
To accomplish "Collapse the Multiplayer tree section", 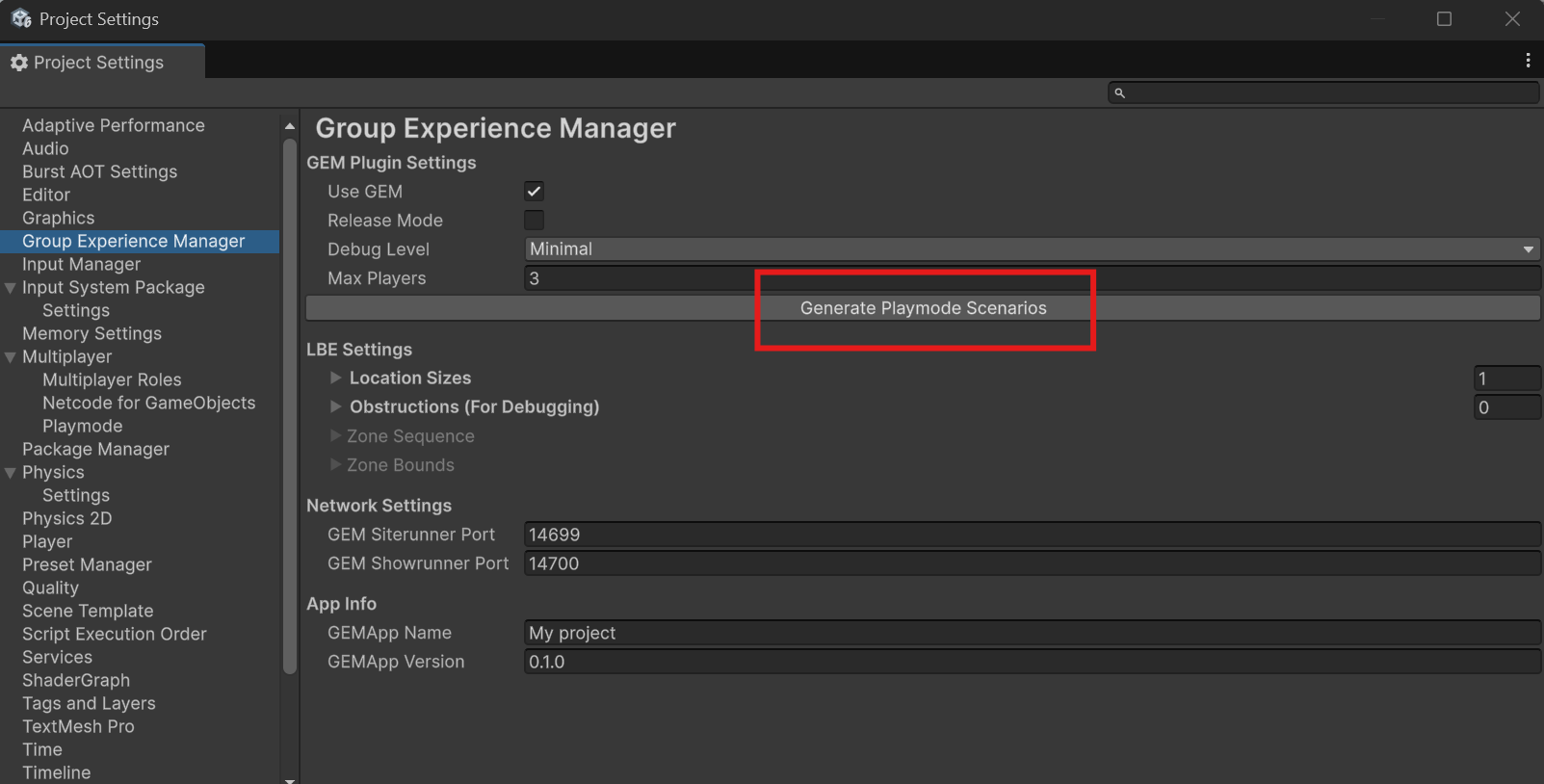I will 11,357.
